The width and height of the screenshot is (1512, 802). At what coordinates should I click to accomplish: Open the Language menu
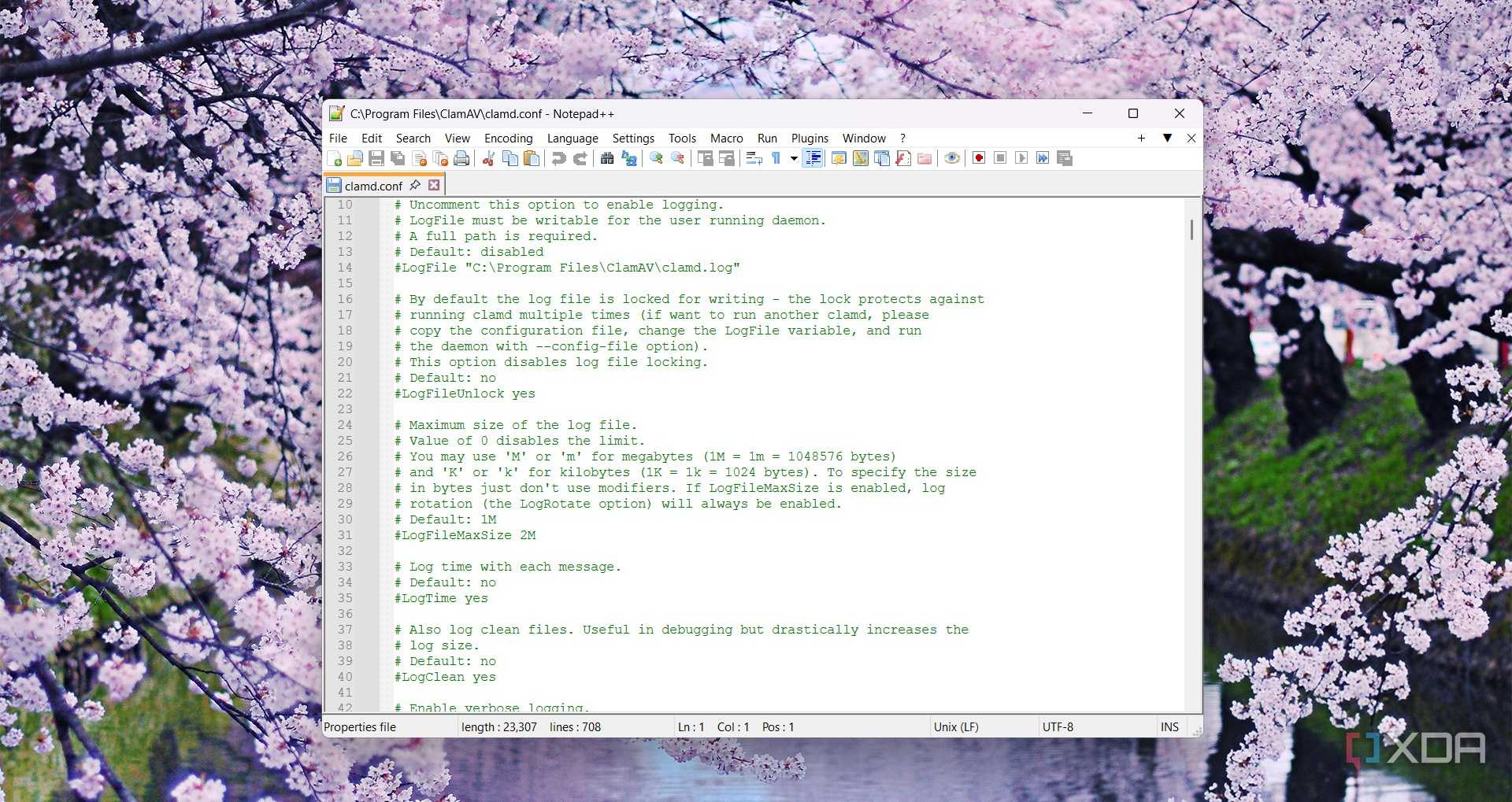[573, 139]
